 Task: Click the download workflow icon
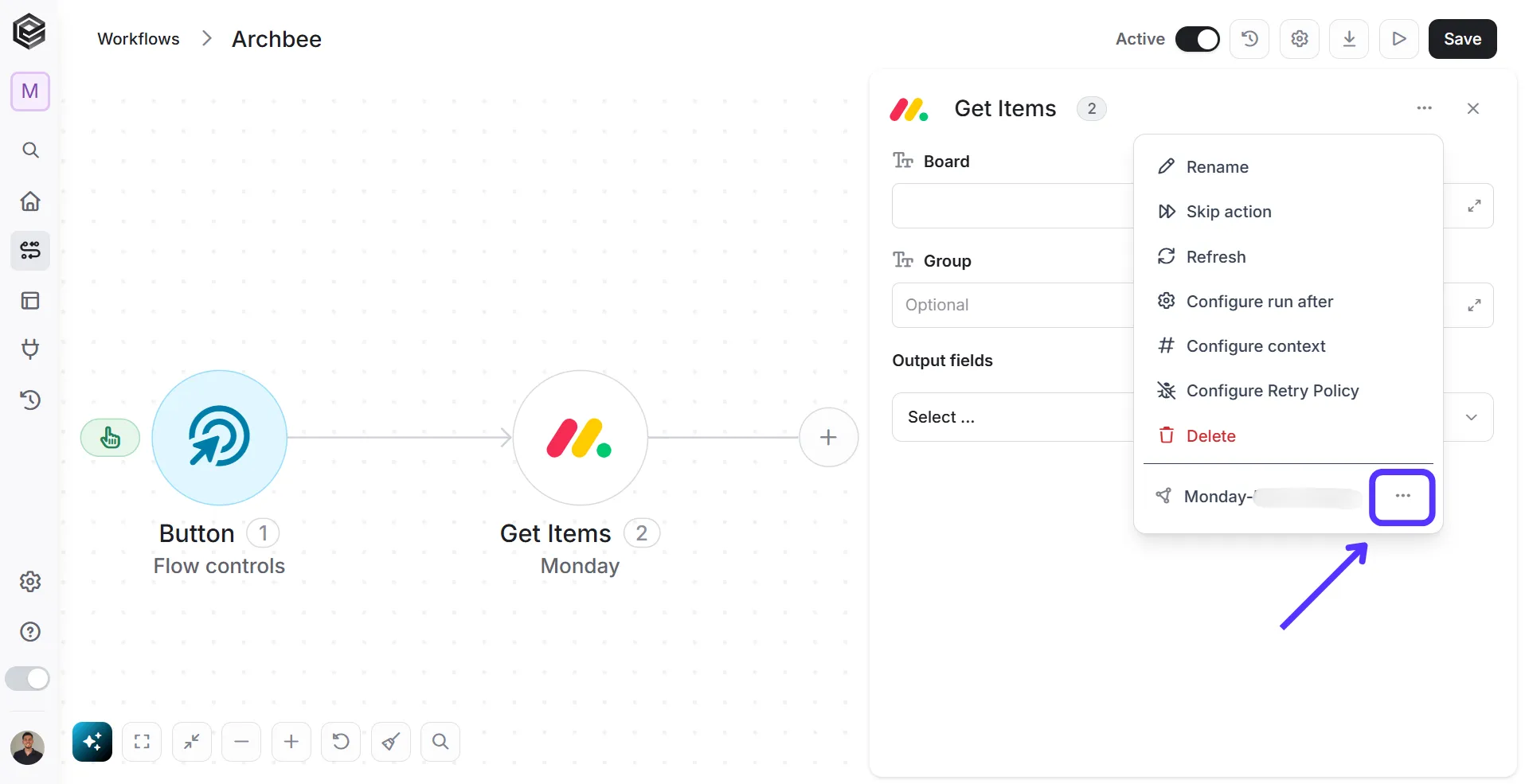coord(1349,39)
